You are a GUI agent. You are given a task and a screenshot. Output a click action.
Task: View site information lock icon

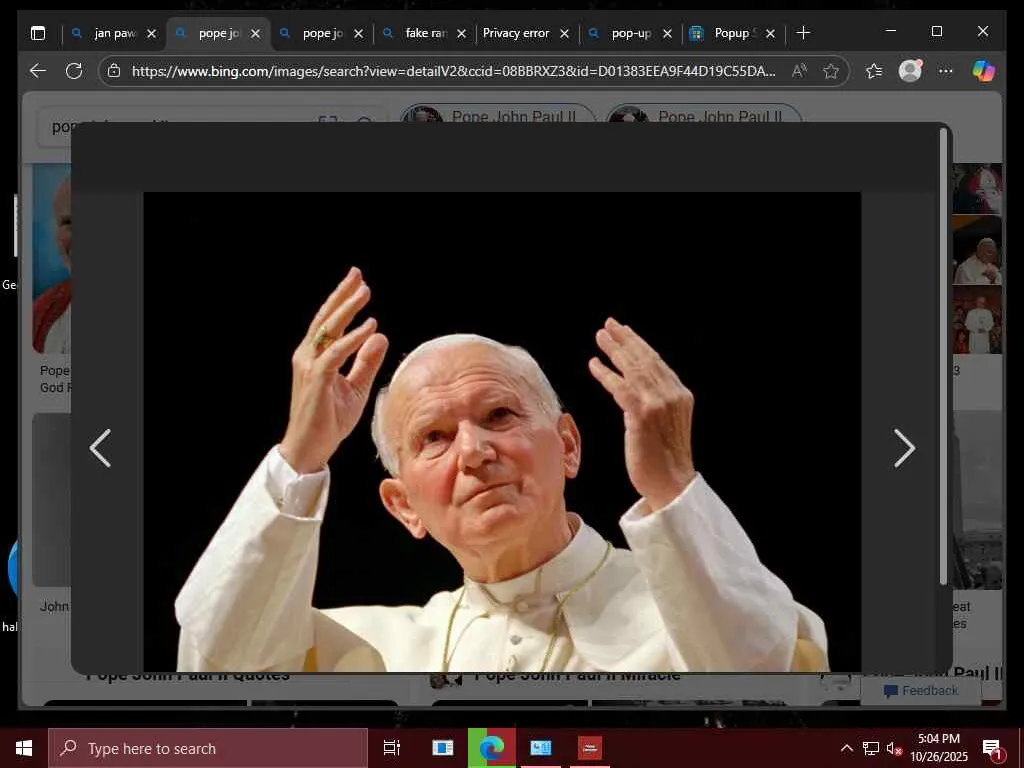pos(114,71)
